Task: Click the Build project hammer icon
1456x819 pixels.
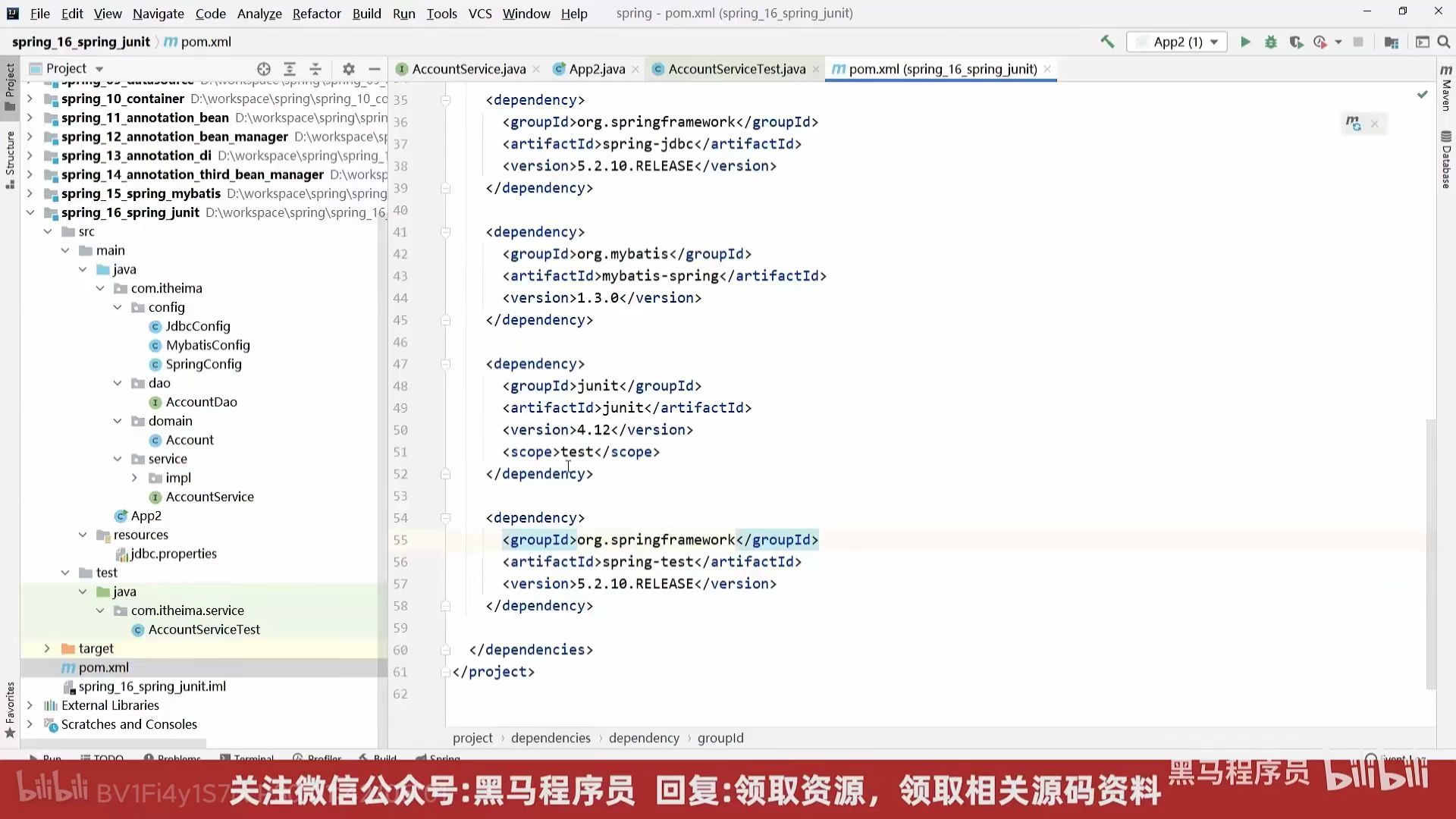Action: point(1107,42)
